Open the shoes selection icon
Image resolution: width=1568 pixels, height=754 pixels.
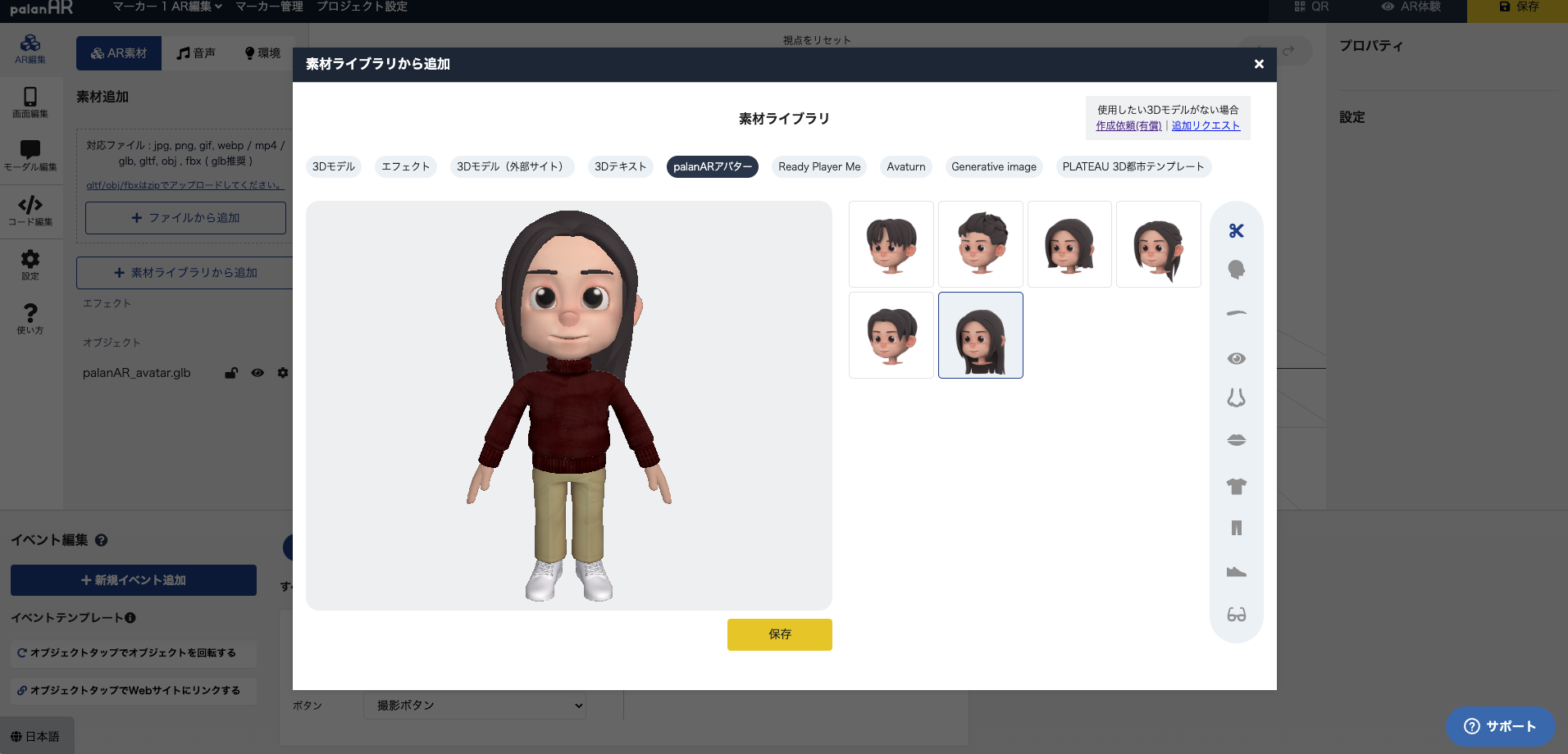coord(1236,571)
